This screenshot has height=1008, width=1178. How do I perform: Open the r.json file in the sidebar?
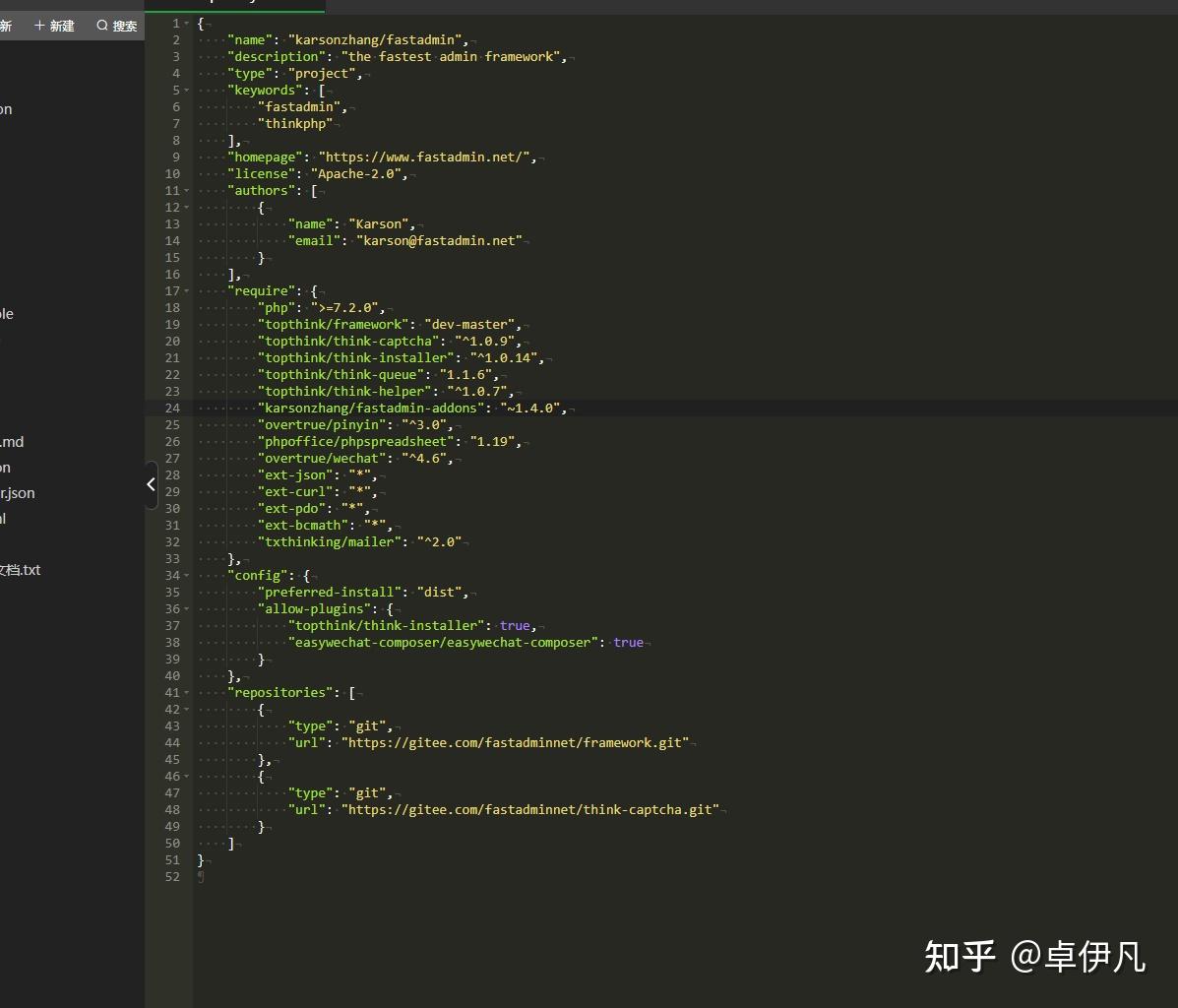coord(18,492)
